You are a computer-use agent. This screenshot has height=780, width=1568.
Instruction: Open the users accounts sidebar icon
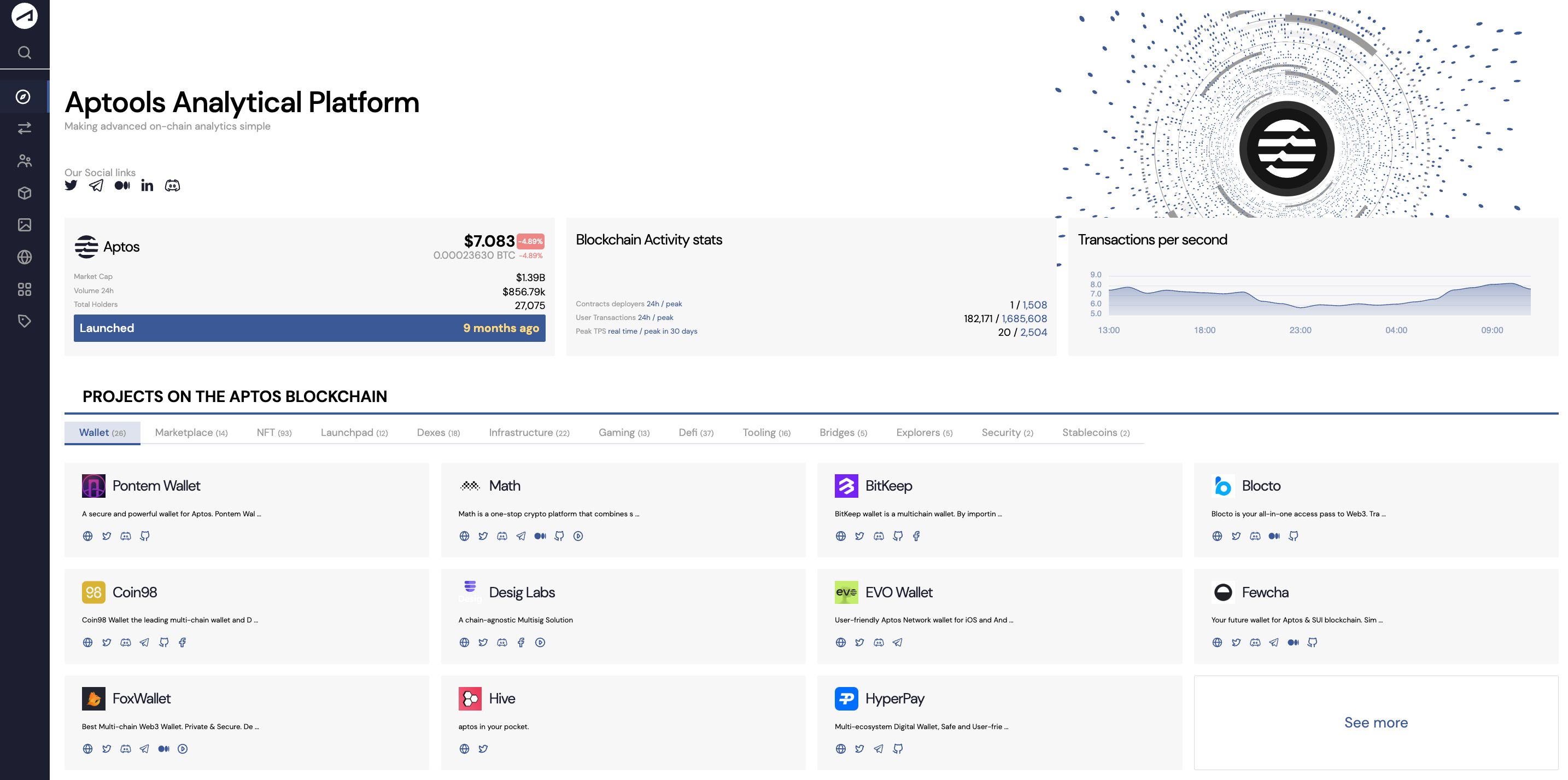click(25, 161)
